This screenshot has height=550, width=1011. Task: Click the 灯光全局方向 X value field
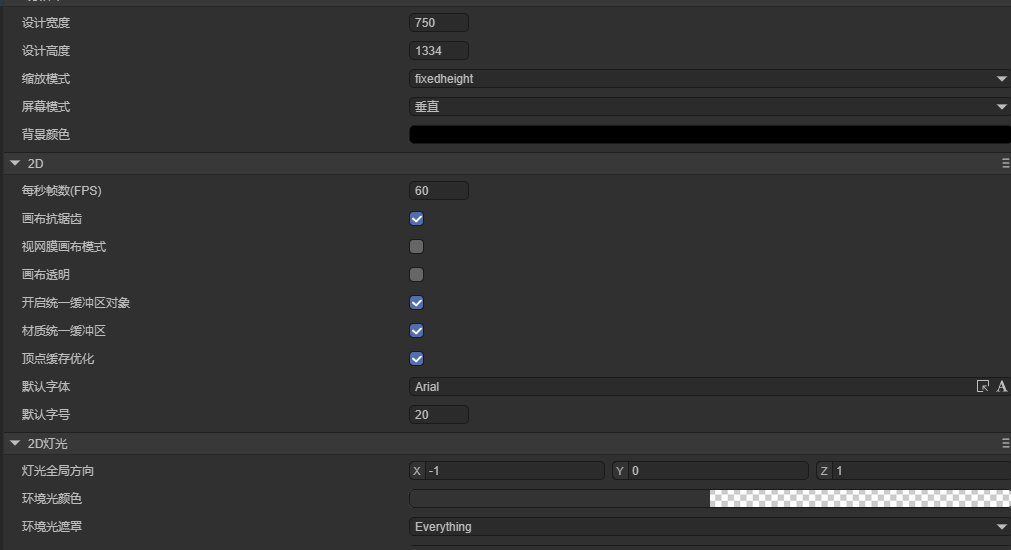514,471
